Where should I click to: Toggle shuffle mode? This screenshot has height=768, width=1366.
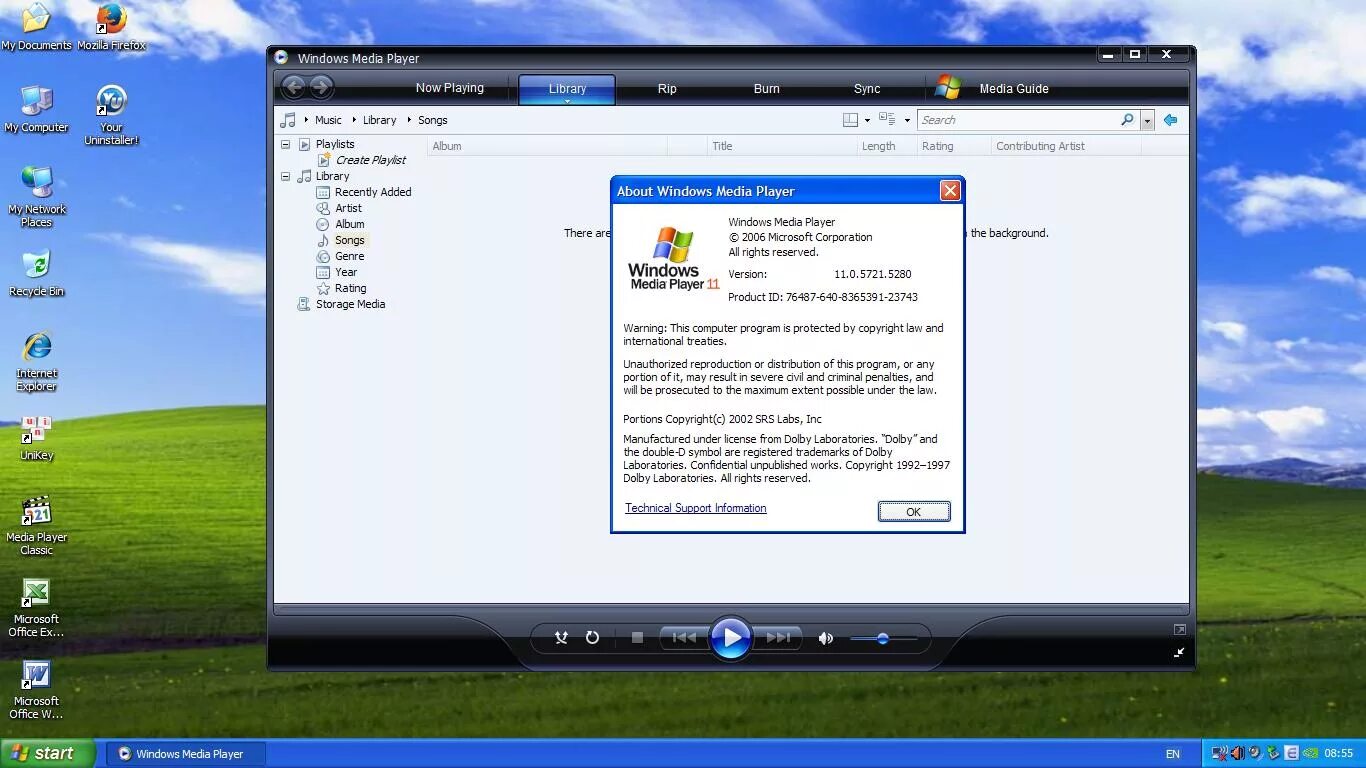[x=561, y=637]
